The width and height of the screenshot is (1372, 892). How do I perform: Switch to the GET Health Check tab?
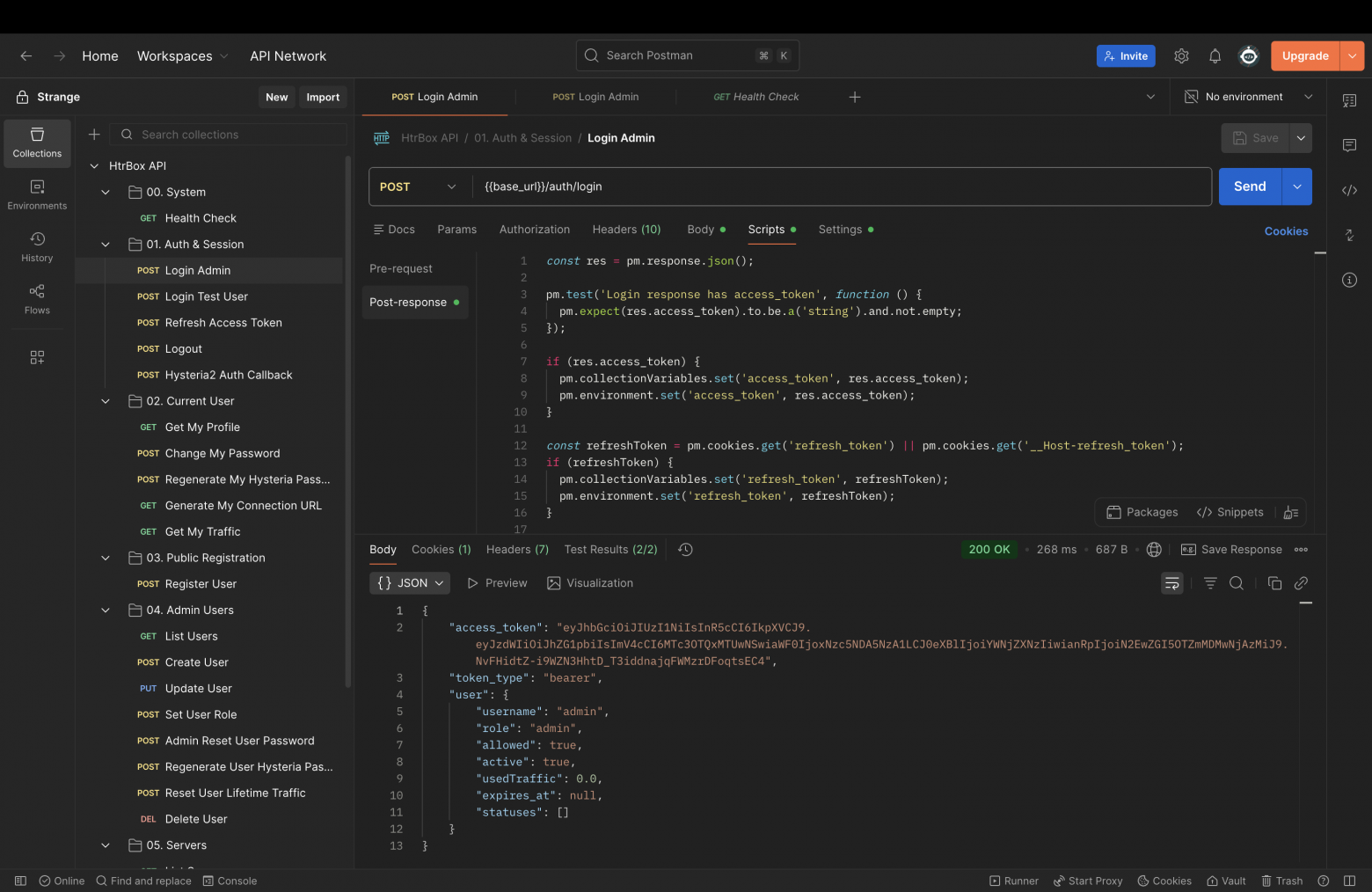pos(756,97)
